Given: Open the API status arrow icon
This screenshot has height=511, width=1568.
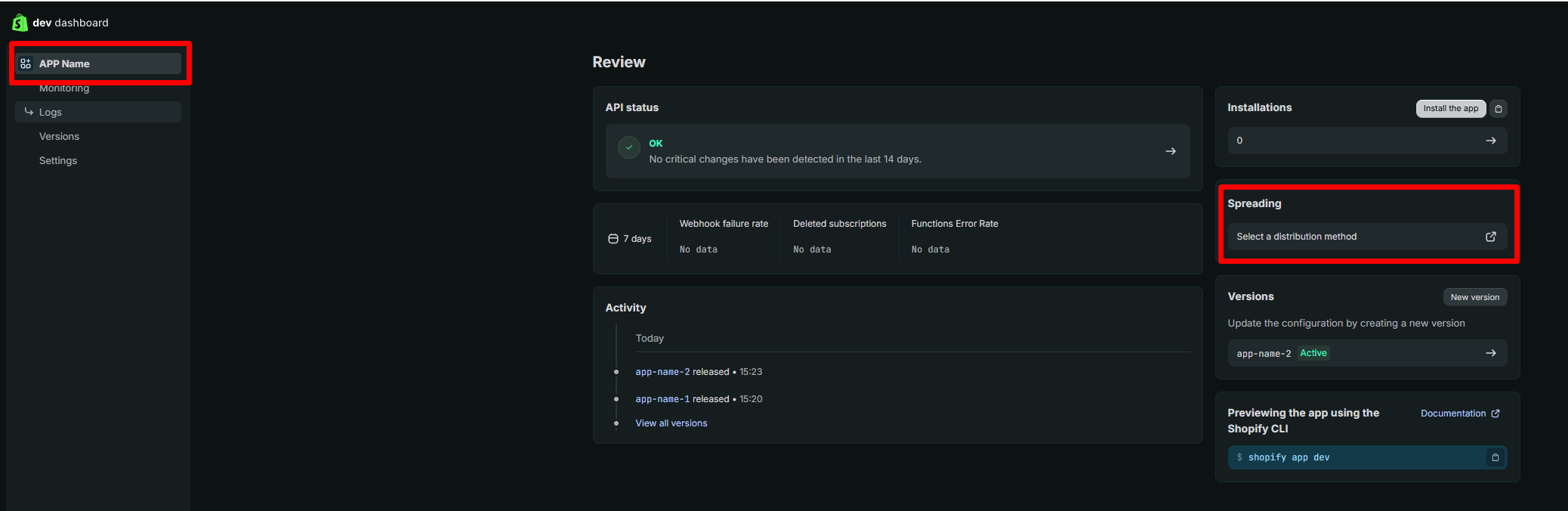Looking at the screenshot, I should [1171, 151].
